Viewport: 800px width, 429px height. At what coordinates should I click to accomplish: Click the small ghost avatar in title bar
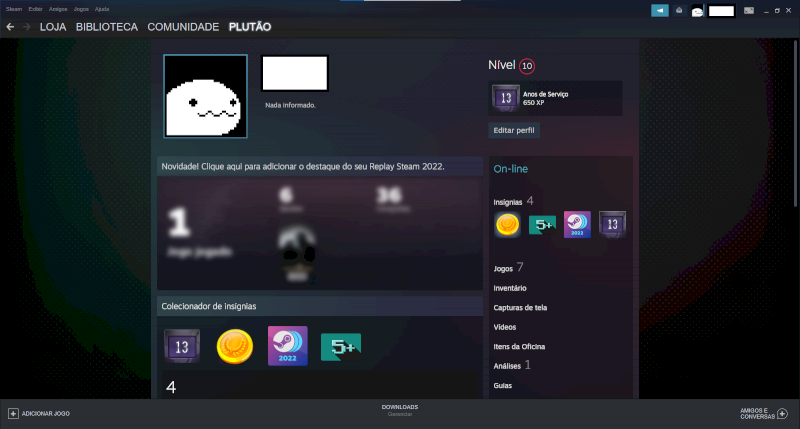(697, 11)
